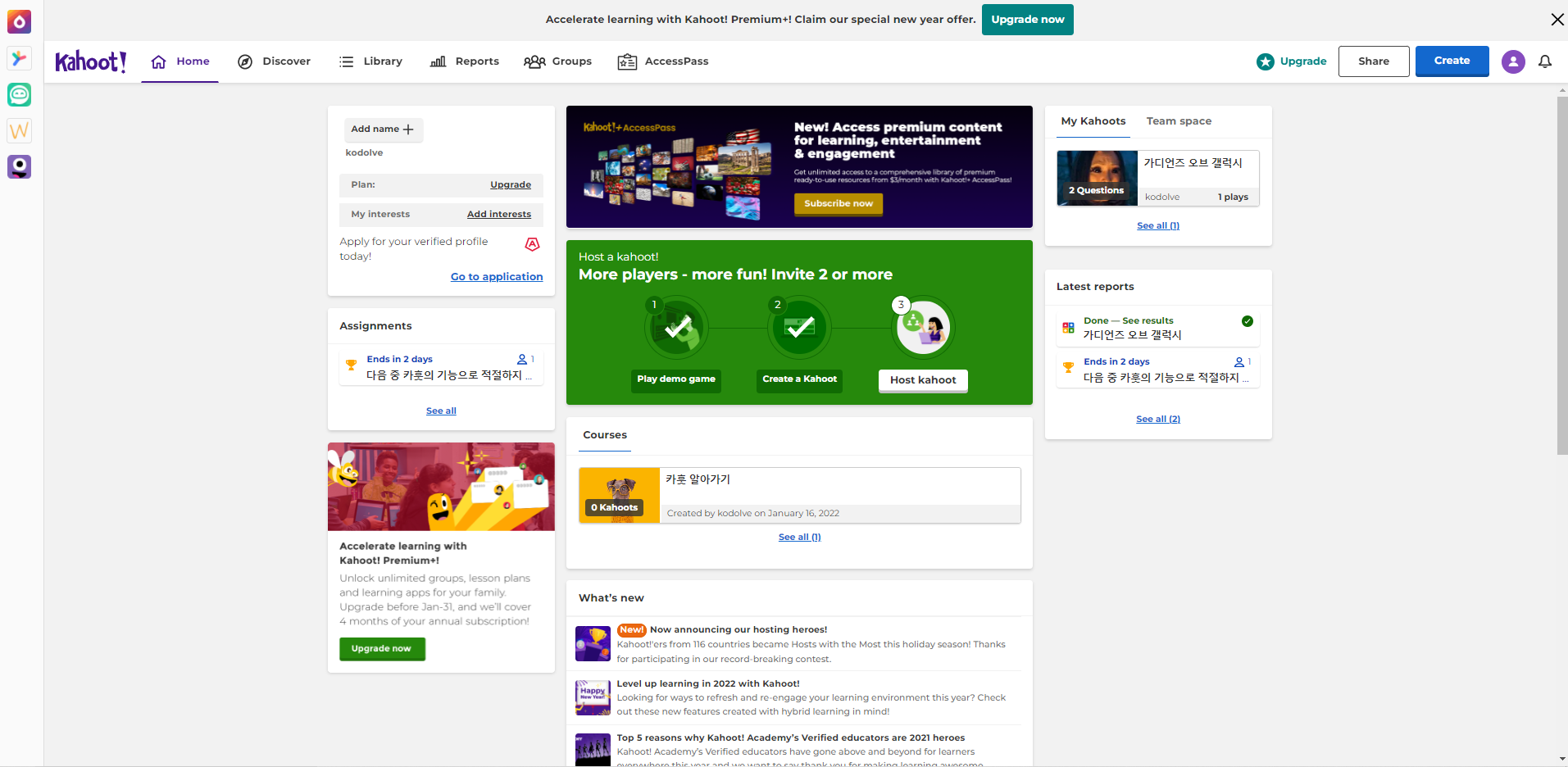This screenshot has height=767, width=1568.
Task: Click green Upgrade now in Premium+ card
Action: tap(382, 649)
